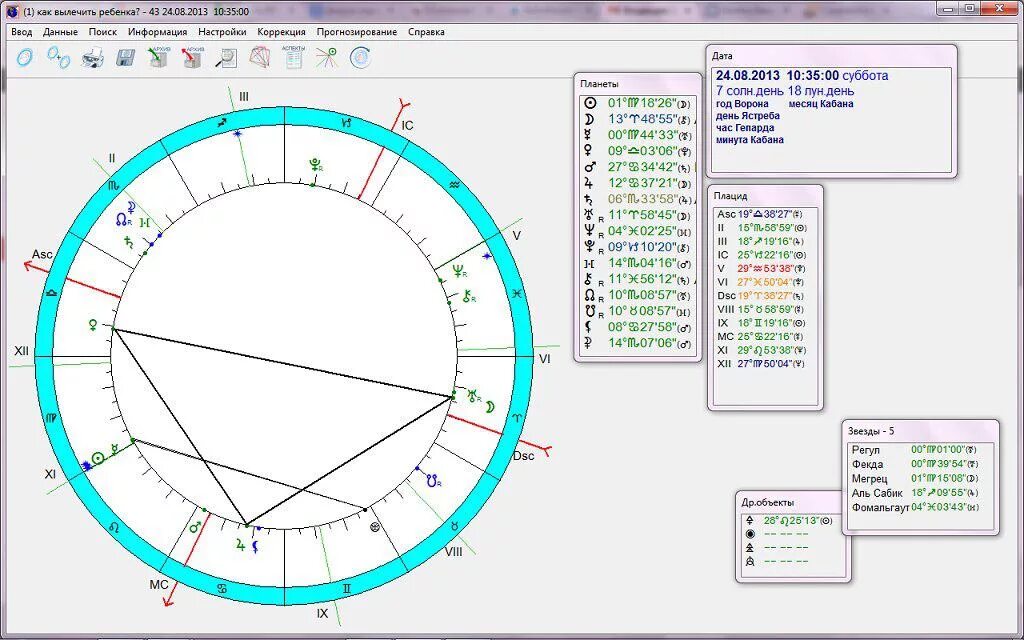Select the Chiron glyph on the chart
1024x640 pixels.
pos(468,296)
